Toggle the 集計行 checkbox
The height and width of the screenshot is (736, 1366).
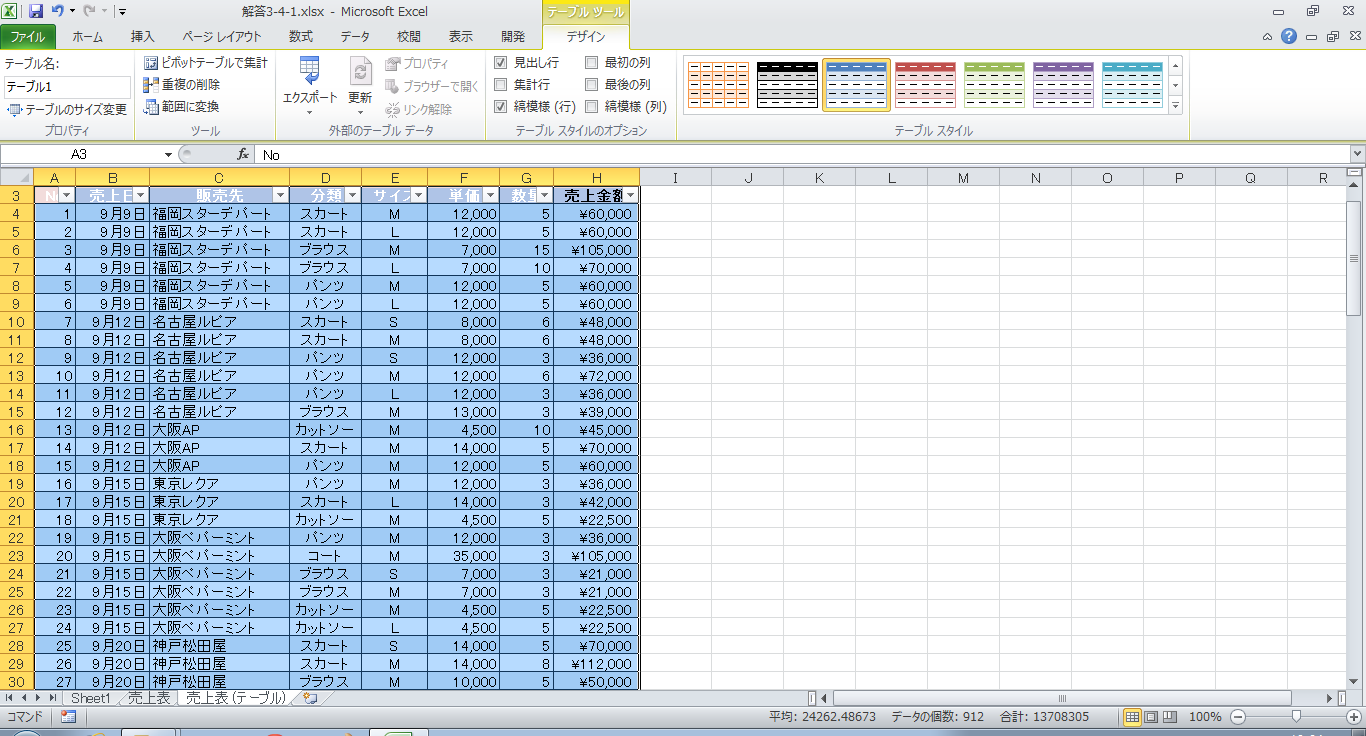(501, 85)
